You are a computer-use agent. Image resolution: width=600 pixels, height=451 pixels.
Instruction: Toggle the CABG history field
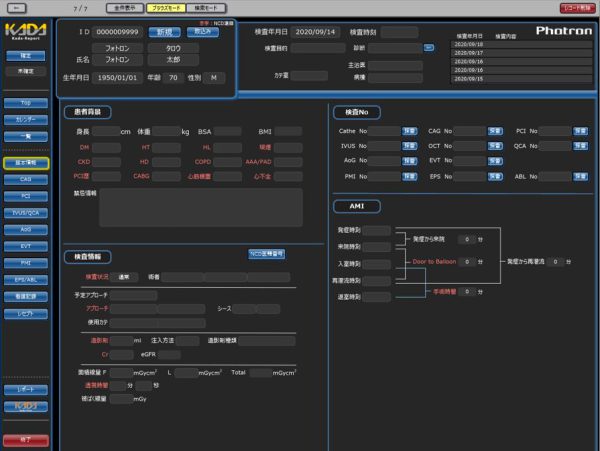167,176
